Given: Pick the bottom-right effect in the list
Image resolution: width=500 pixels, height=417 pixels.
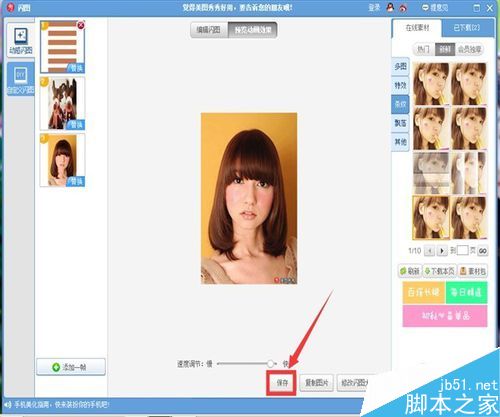Looking at the screenshot, I should 469,218.
